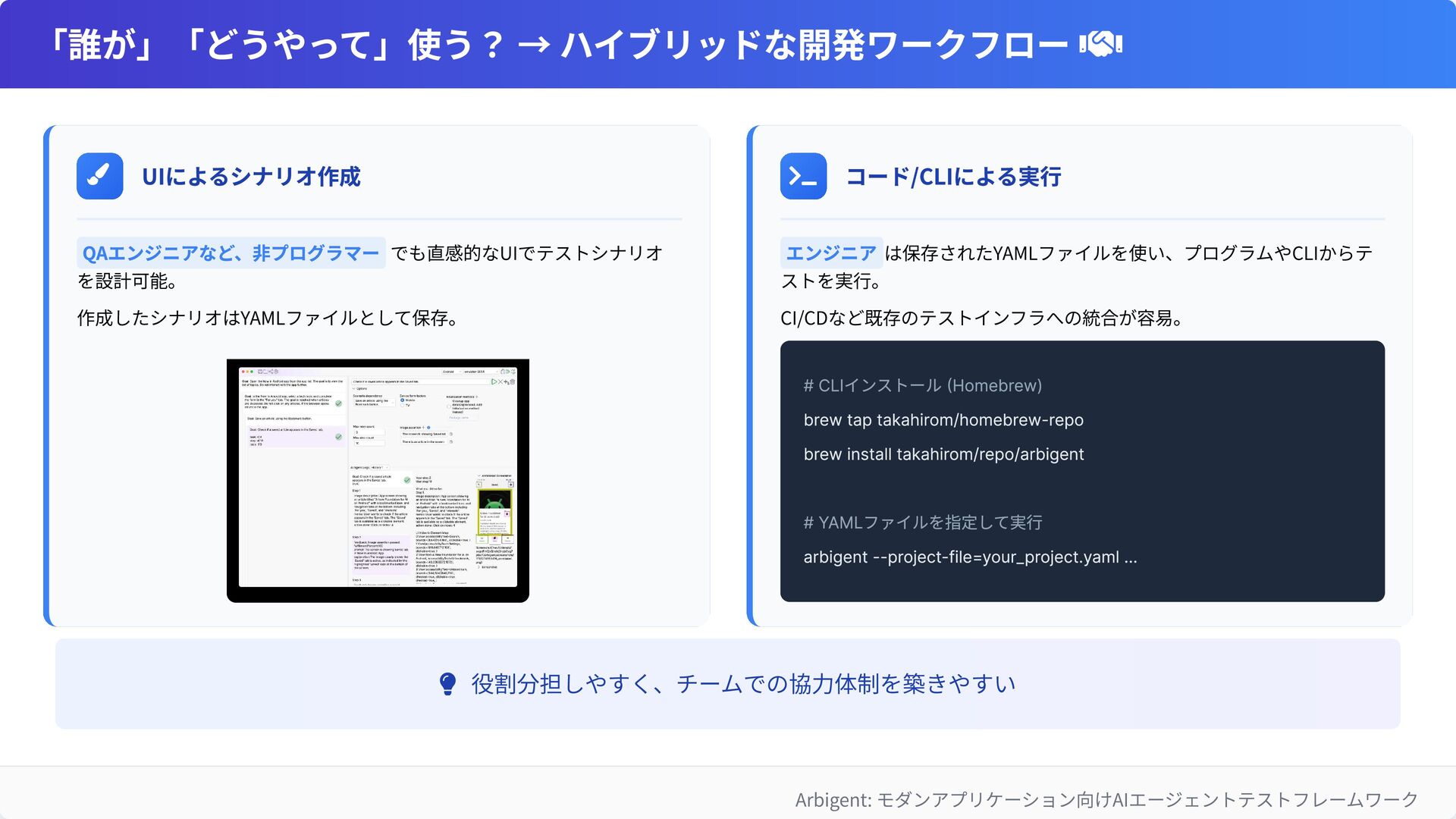Click the annotated Android screenshot thumbnail
This screenshot has height=819, width=1456.
[494, 510]
